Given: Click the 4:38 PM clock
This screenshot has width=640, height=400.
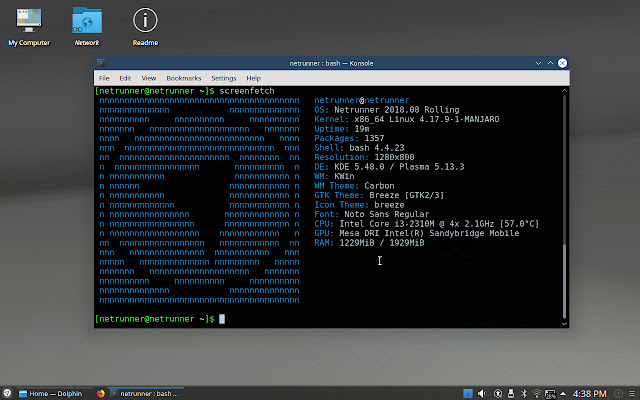Looking at the screenshot, I should (x=589, y=393).
